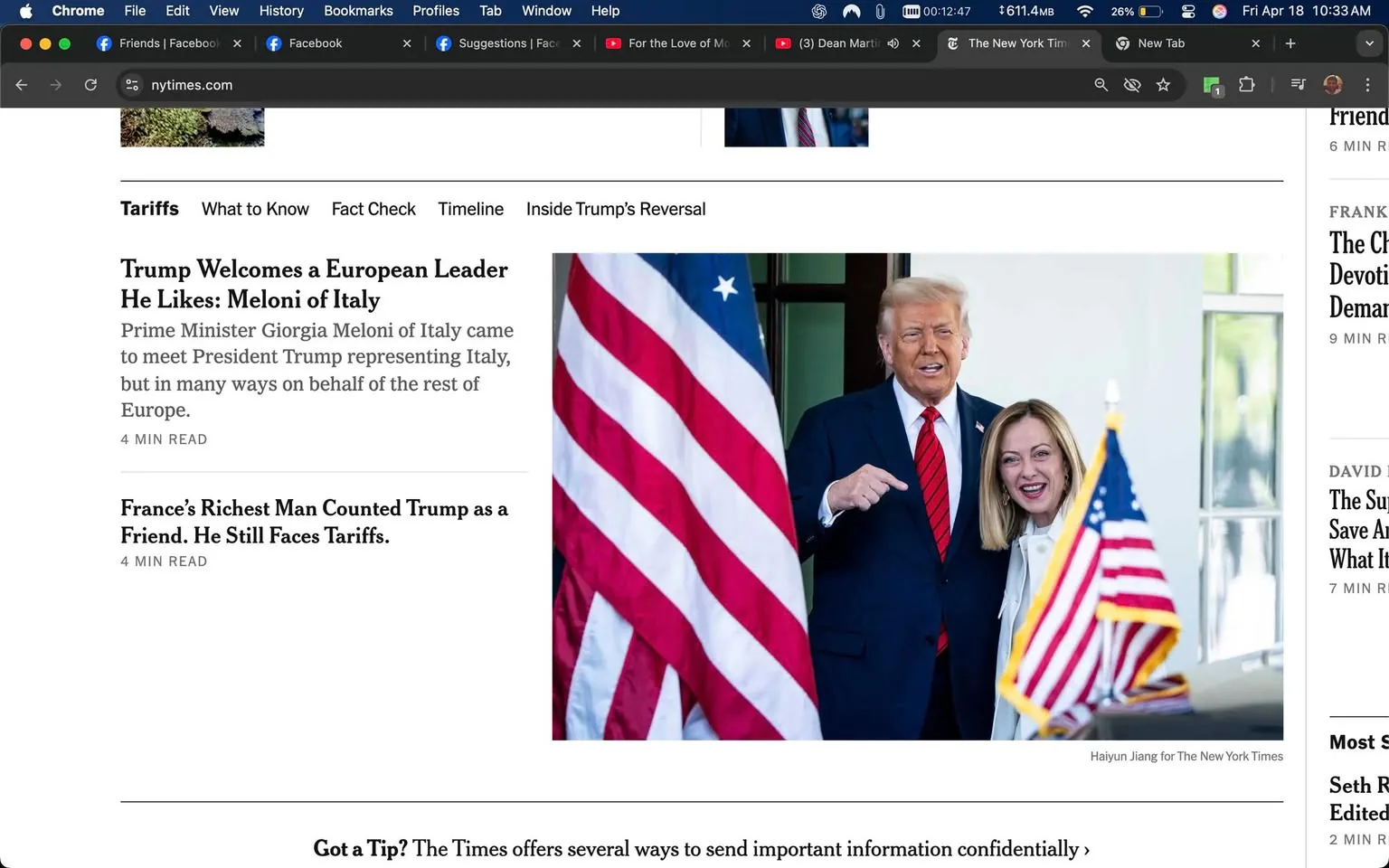Open the browser extensions puzzle icon
The width and height of the screenshot is (1389, 868).
[1246, 84]
